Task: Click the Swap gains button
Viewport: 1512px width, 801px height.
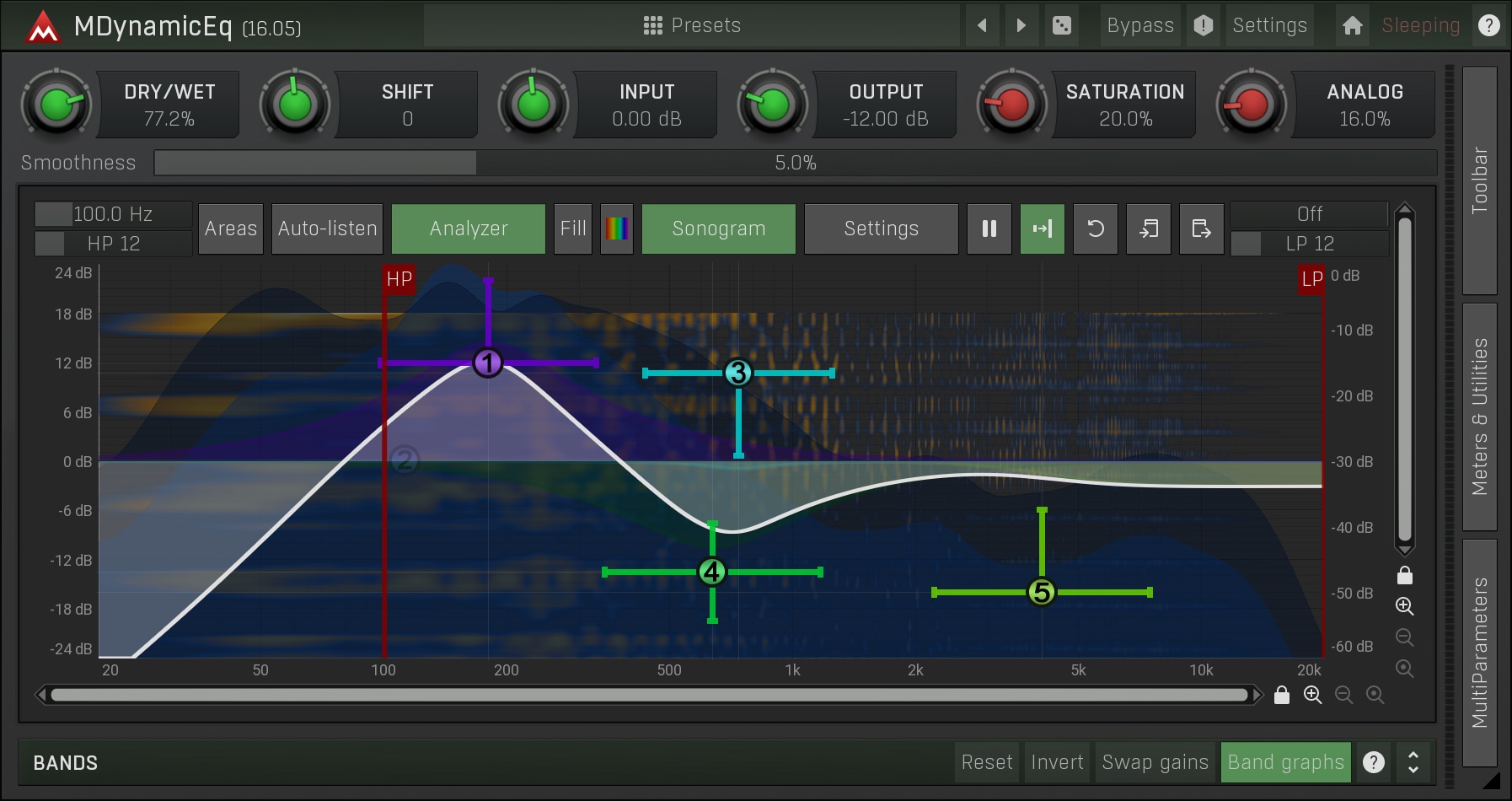Action: point(1155,762)
